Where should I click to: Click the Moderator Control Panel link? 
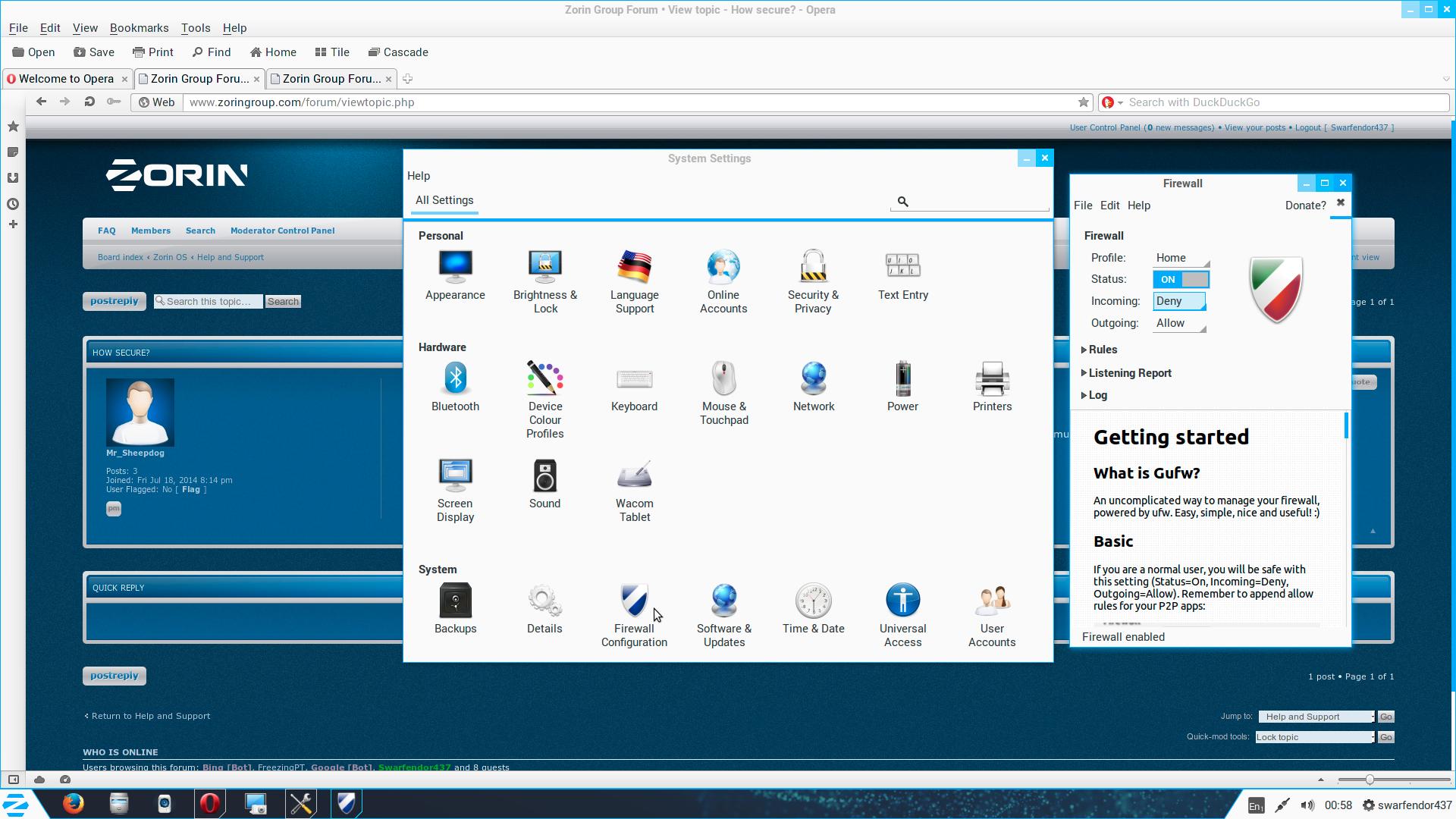[x=282, y=231]
